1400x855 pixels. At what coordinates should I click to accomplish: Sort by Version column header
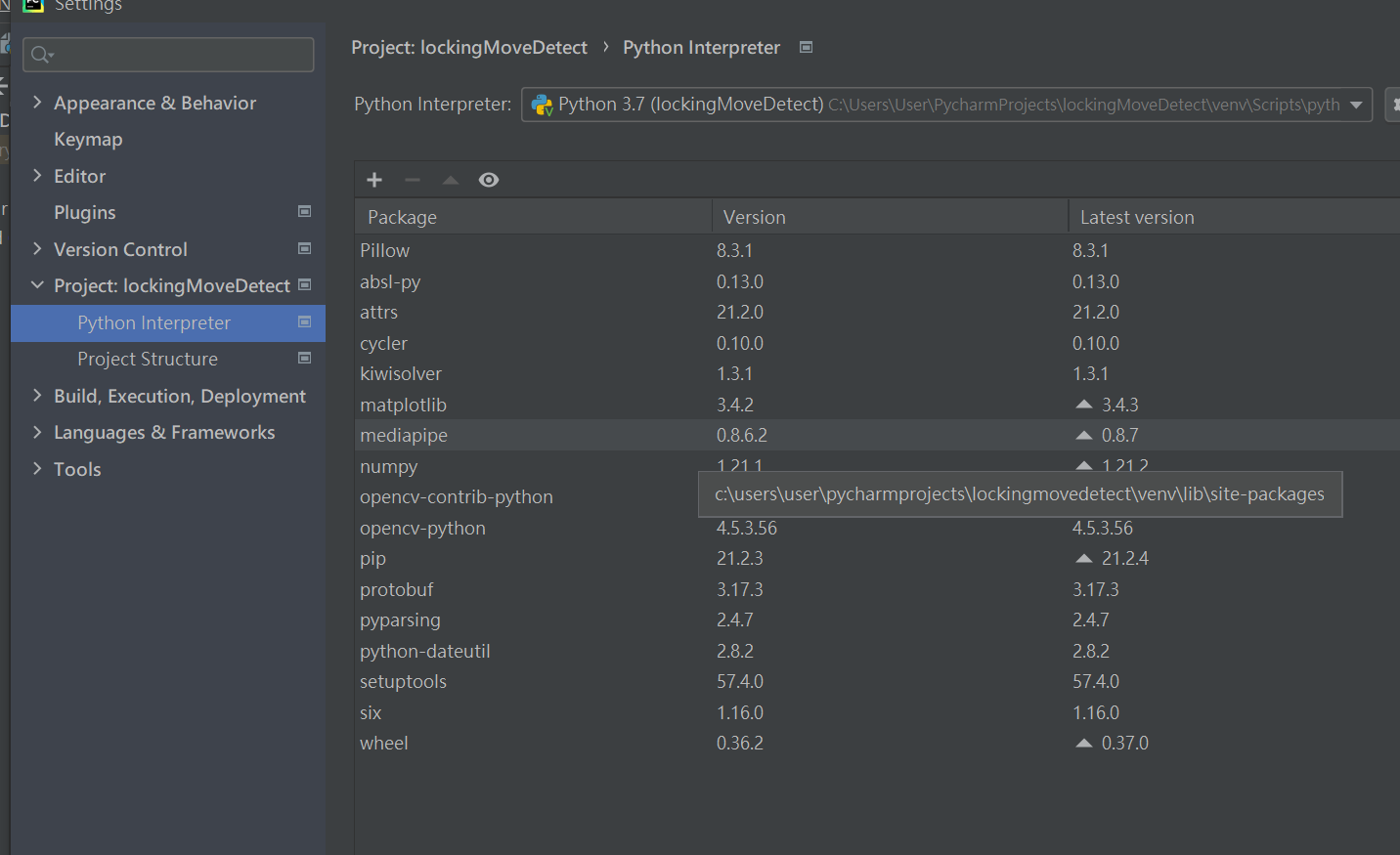[890, 217]
